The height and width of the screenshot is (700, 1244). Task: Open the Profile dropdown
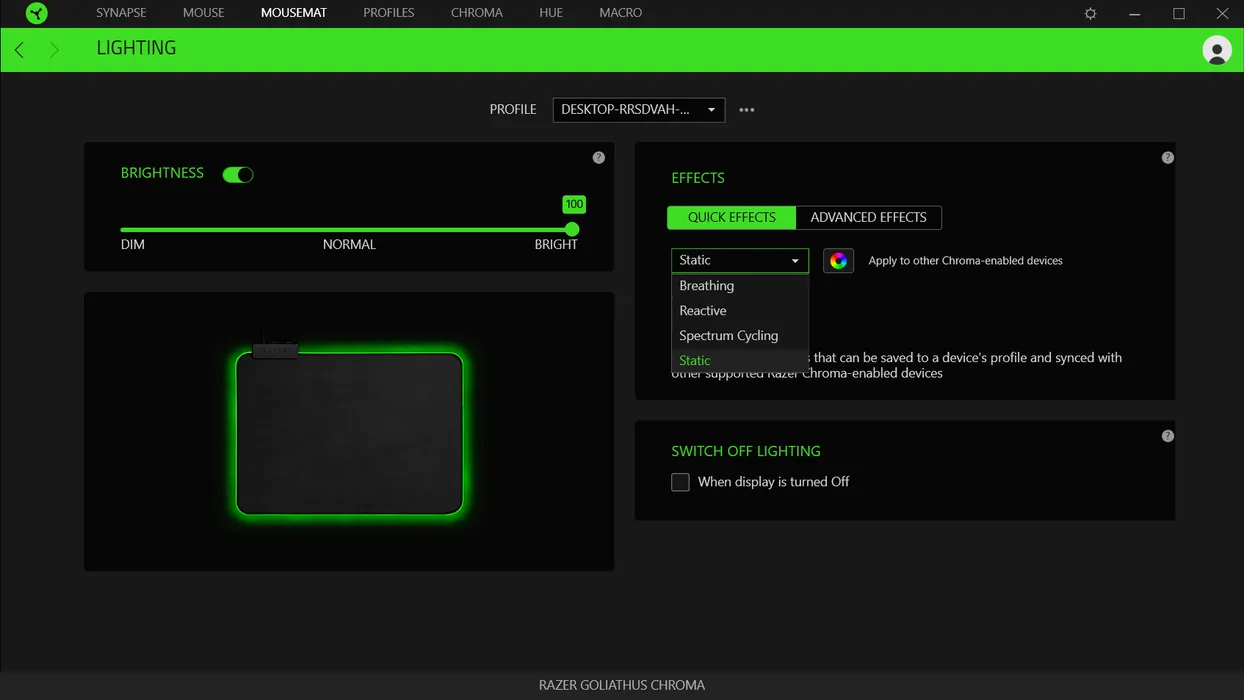[x=638, y=110]
